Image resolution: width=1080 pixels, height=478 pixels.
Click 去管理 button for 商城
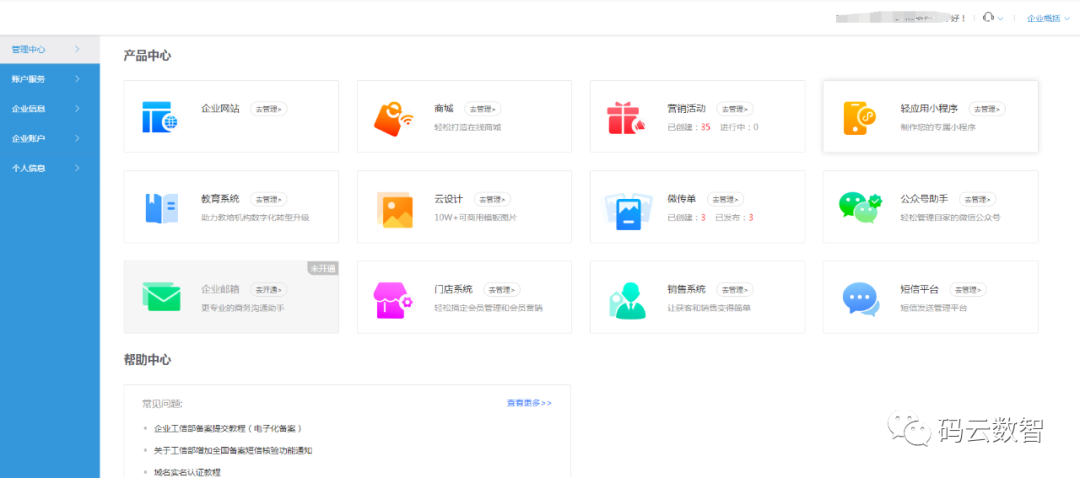point(483,109)
